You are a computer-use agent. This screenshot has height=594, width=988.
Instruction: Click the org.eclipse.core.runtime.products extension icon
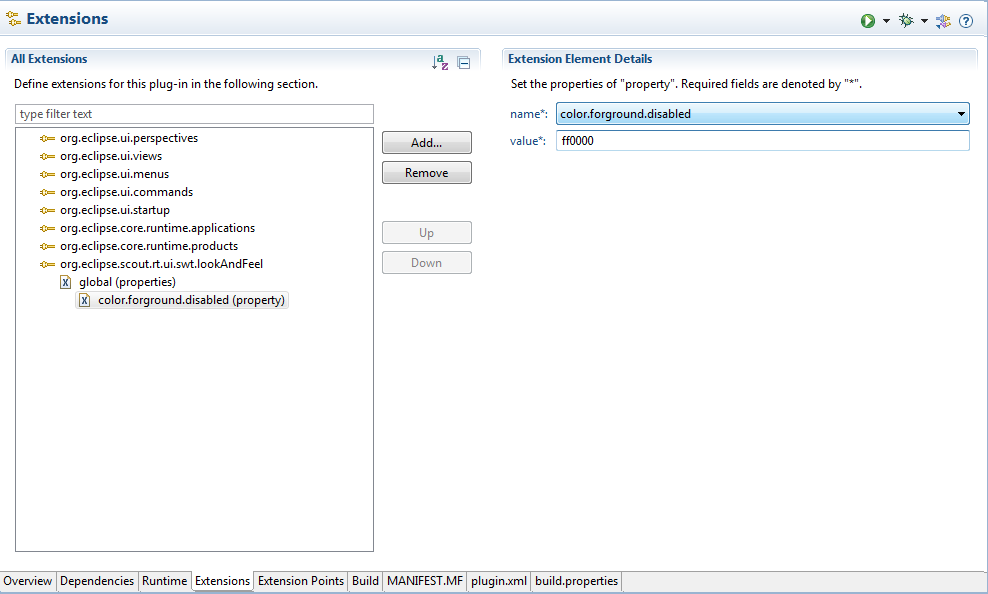point(47,246)
